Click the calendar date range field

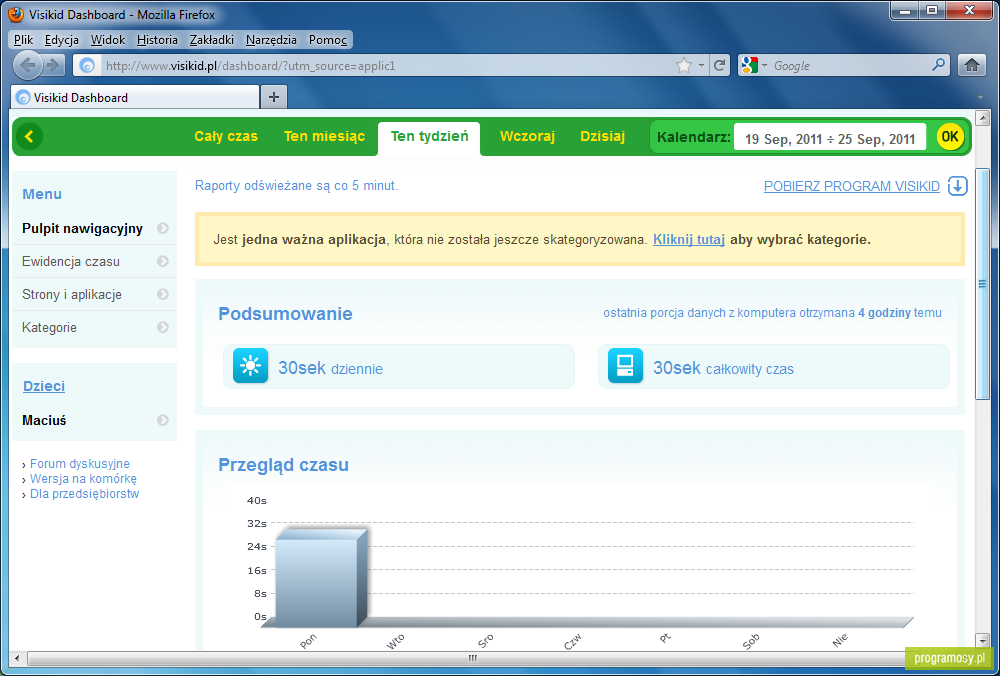pos(830,138)
